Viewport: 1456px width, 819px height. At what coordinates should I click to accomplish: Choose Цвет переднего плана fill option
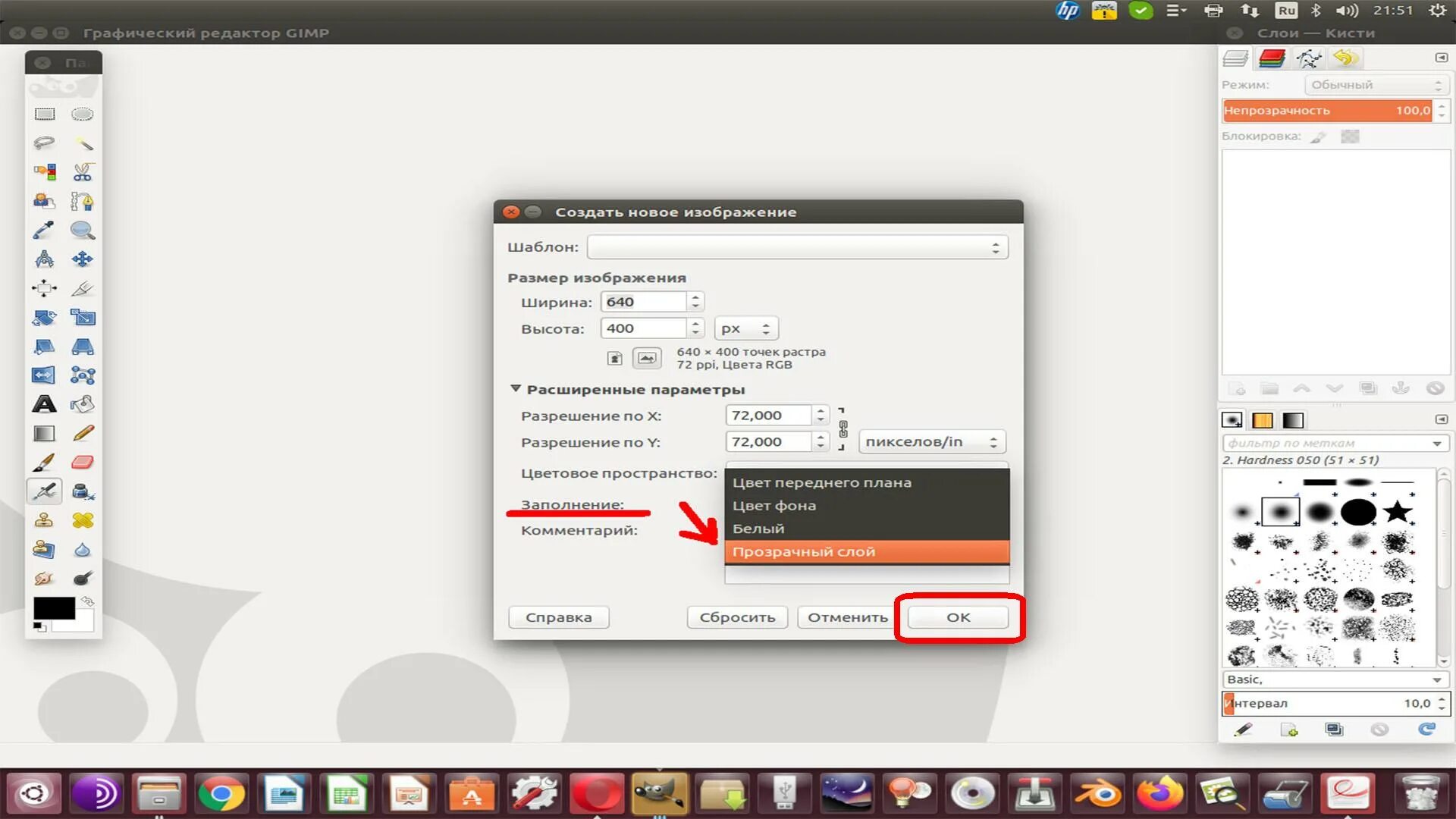[867, 482]
